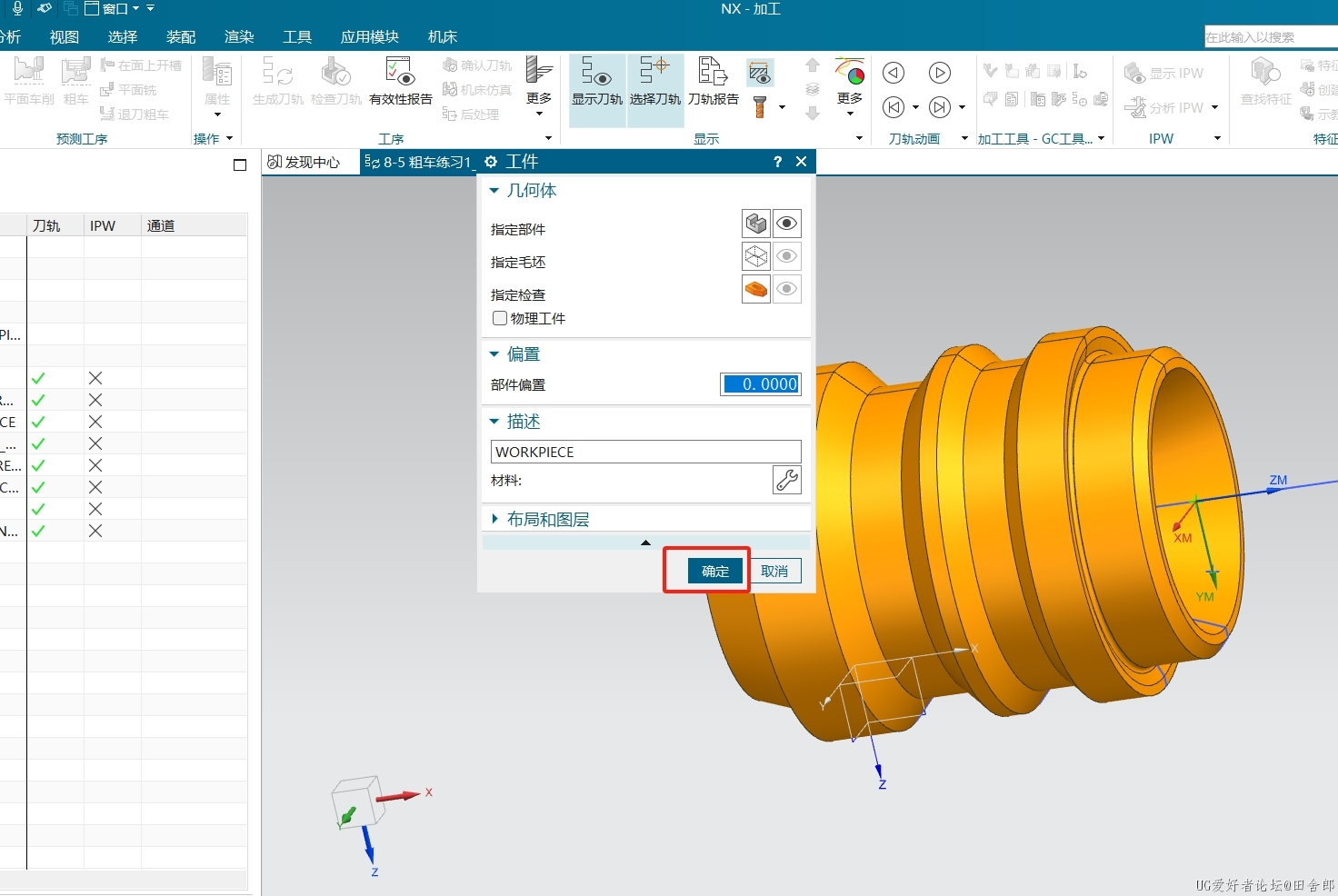The height and width of the screenshot is (896, 1338).
Task: Click the 指定毛坯 select blank icon
Action: [x=756, y=256]
